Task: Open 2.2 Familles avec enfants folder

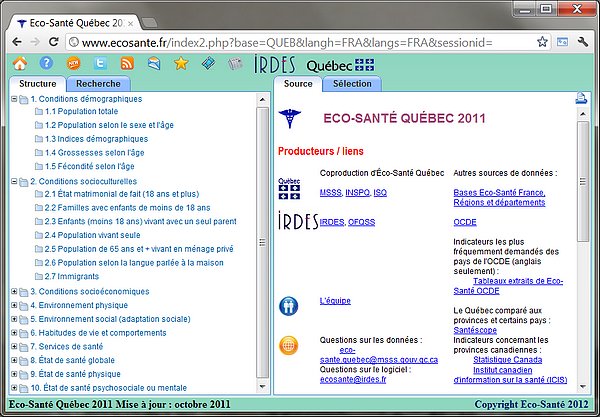Action: (122, 208)
